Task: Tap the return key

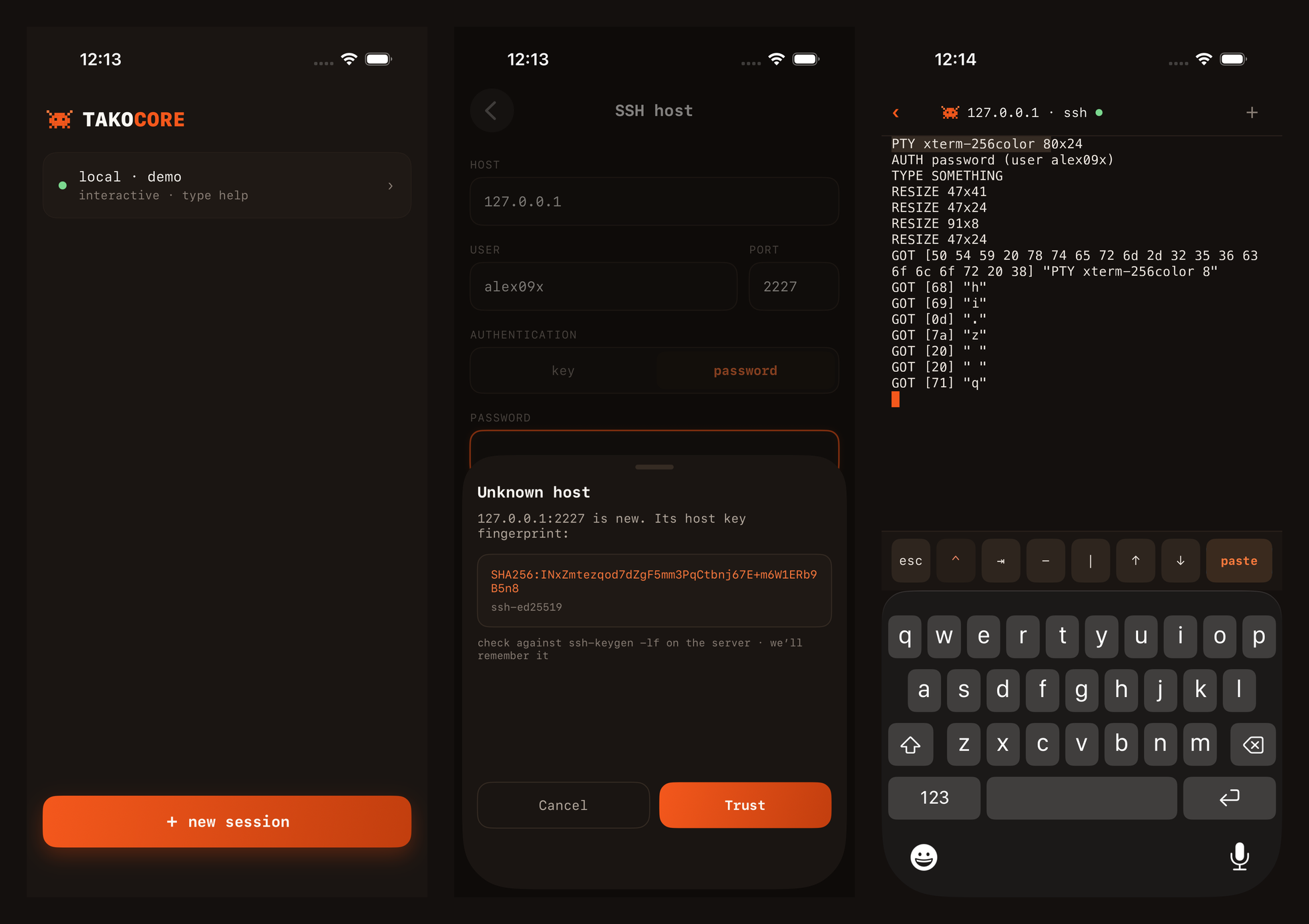Action: [1229, 798]
